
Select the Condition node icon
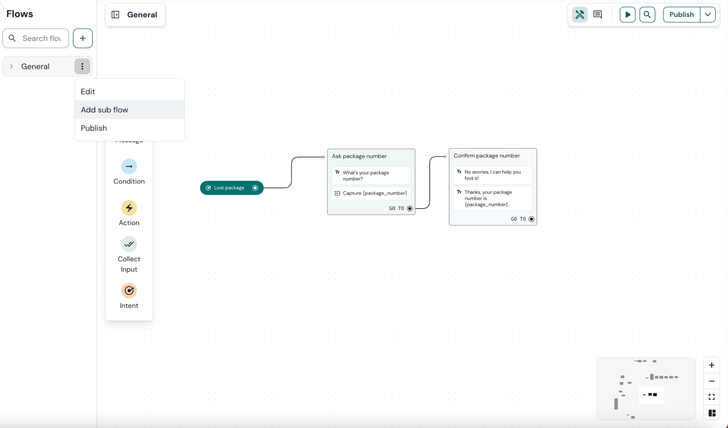point(129,167)
